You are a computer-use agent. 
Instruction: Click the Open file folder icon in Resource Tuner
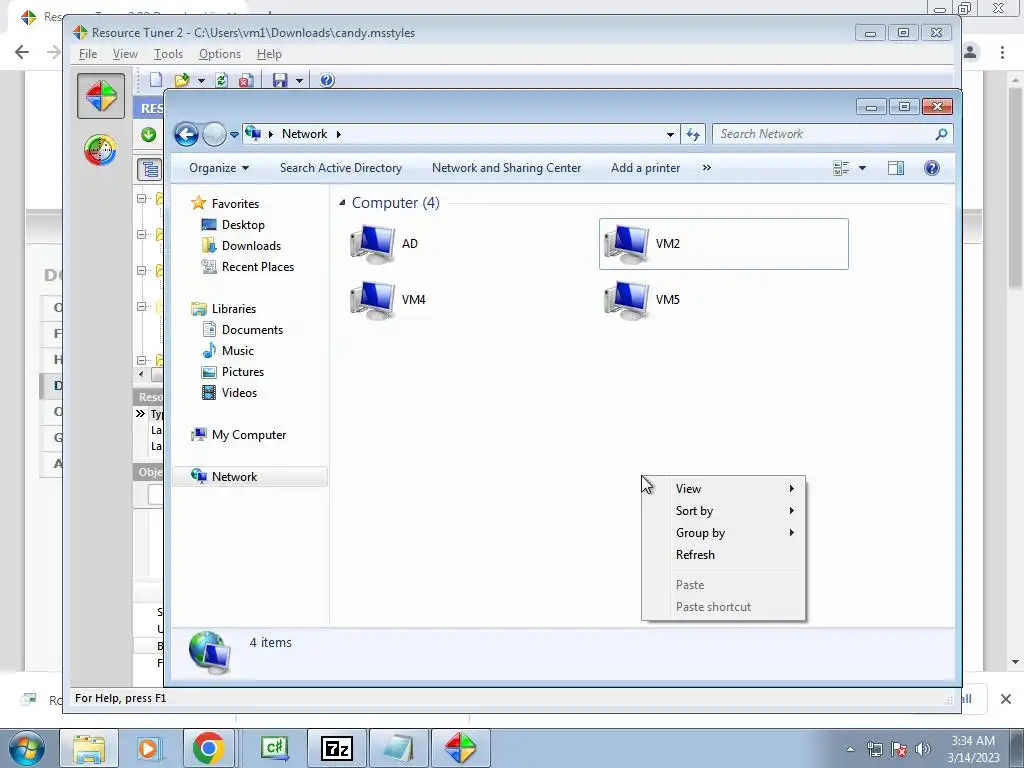pos(182,80)
